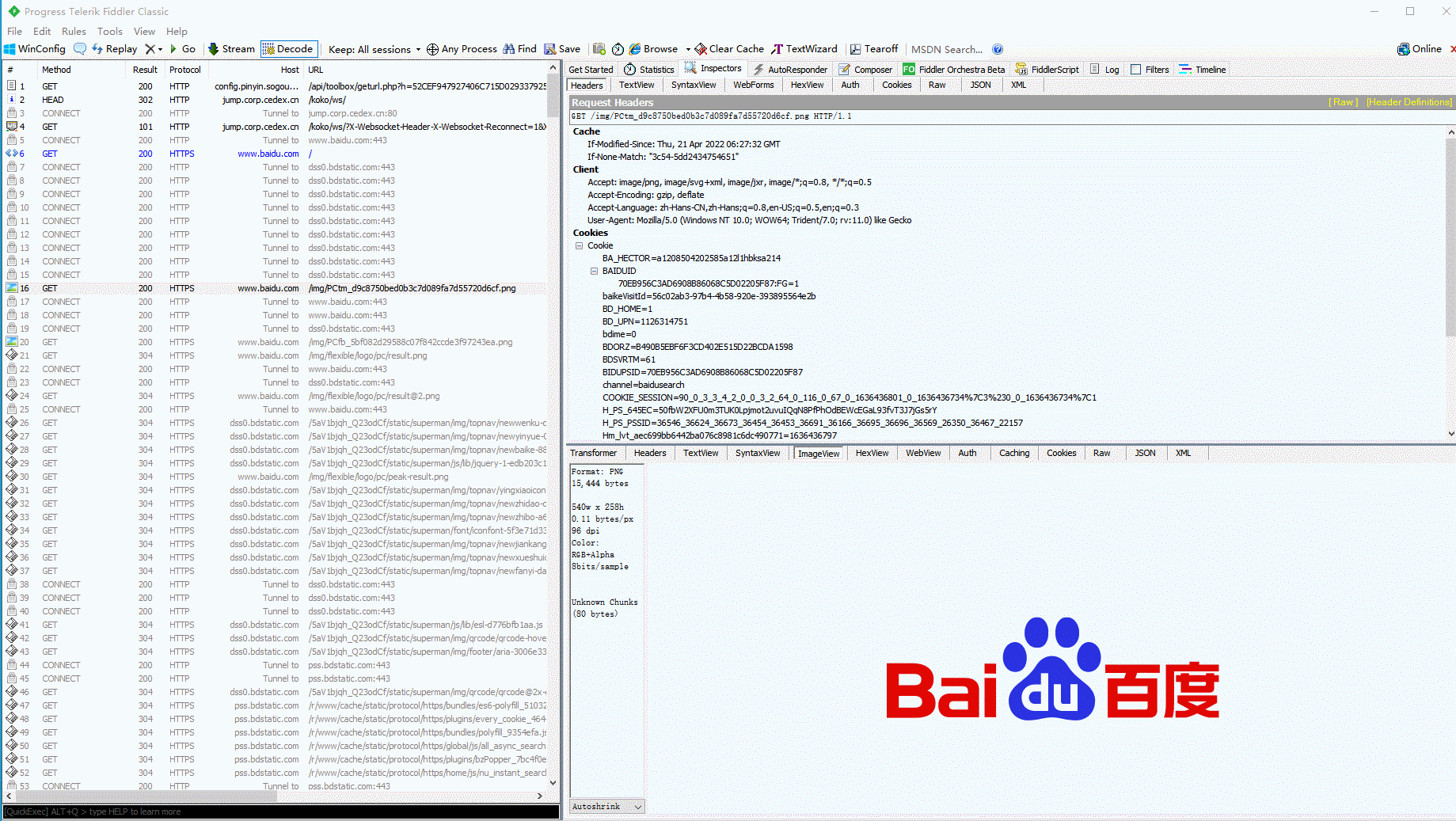Open the AutoResponder tab
The width and height of the screenshot is (1456, 821).
point(790,70)
